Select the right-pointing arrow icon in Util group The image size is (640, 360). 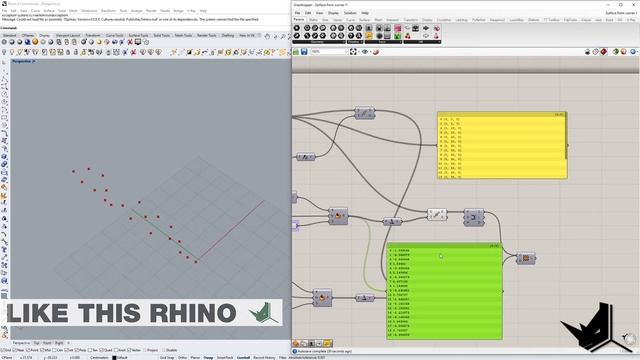pos(426,28)
